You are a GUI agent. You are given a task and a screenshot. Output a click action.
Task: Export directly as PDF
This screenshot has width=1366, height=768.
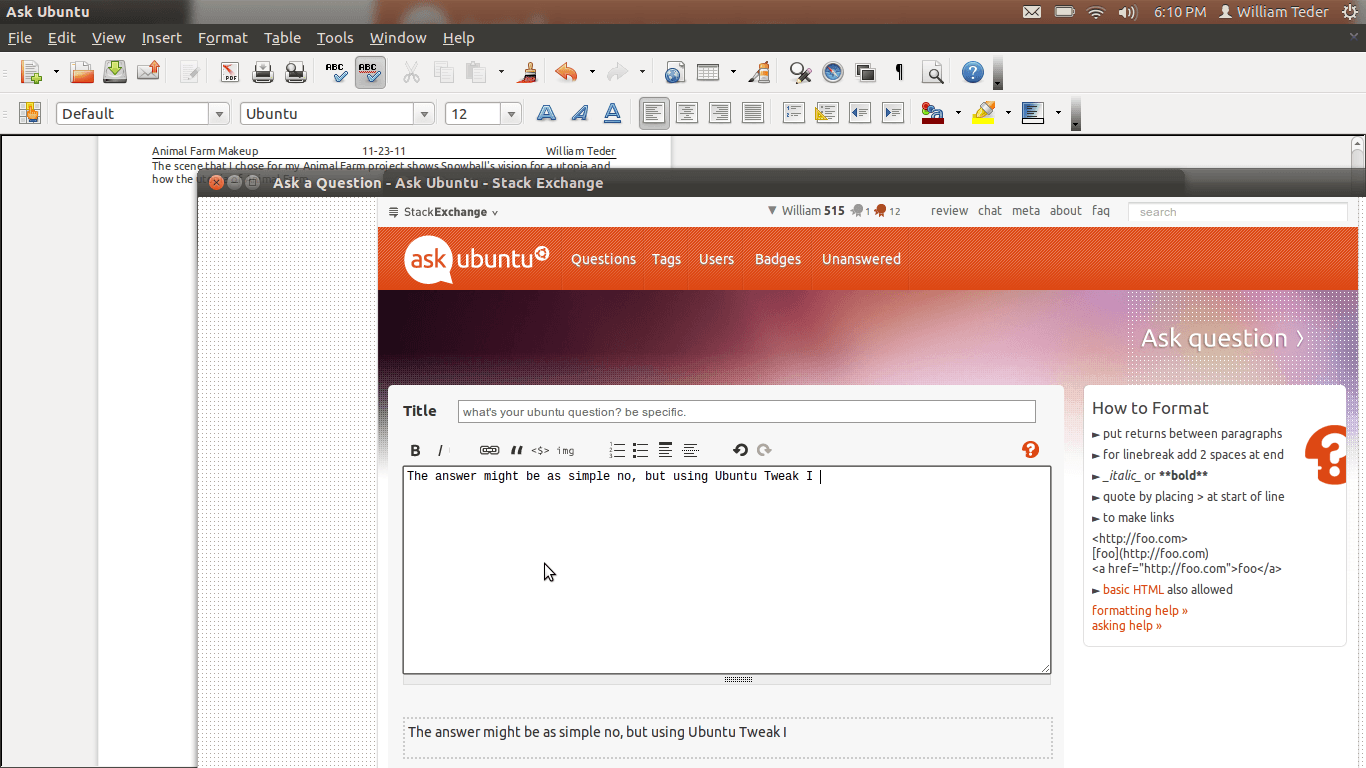click(230, 72)
